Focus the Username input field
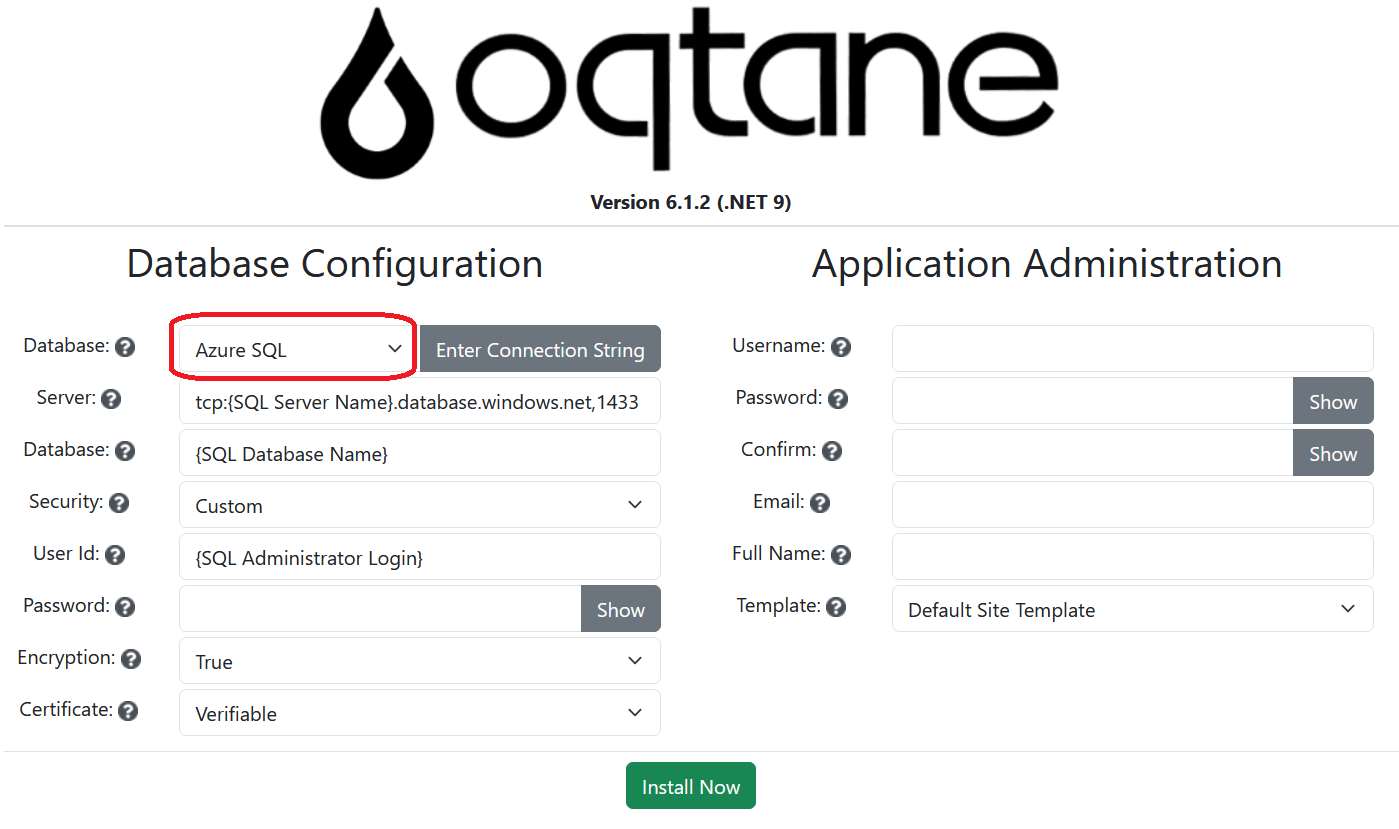Viewport: 1399px width, 829px height. pyautogui.click(x=1133, y=349)
